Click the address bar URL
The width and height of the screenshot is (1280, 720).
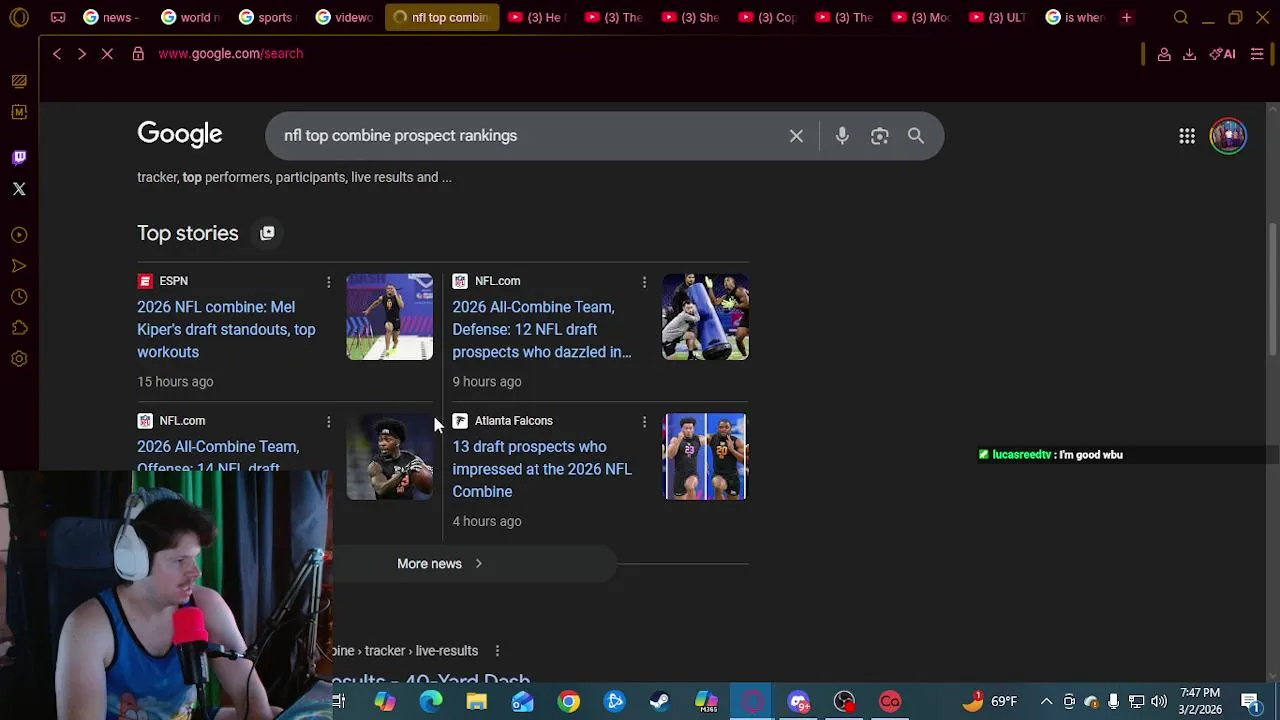[x=230, y=54]
